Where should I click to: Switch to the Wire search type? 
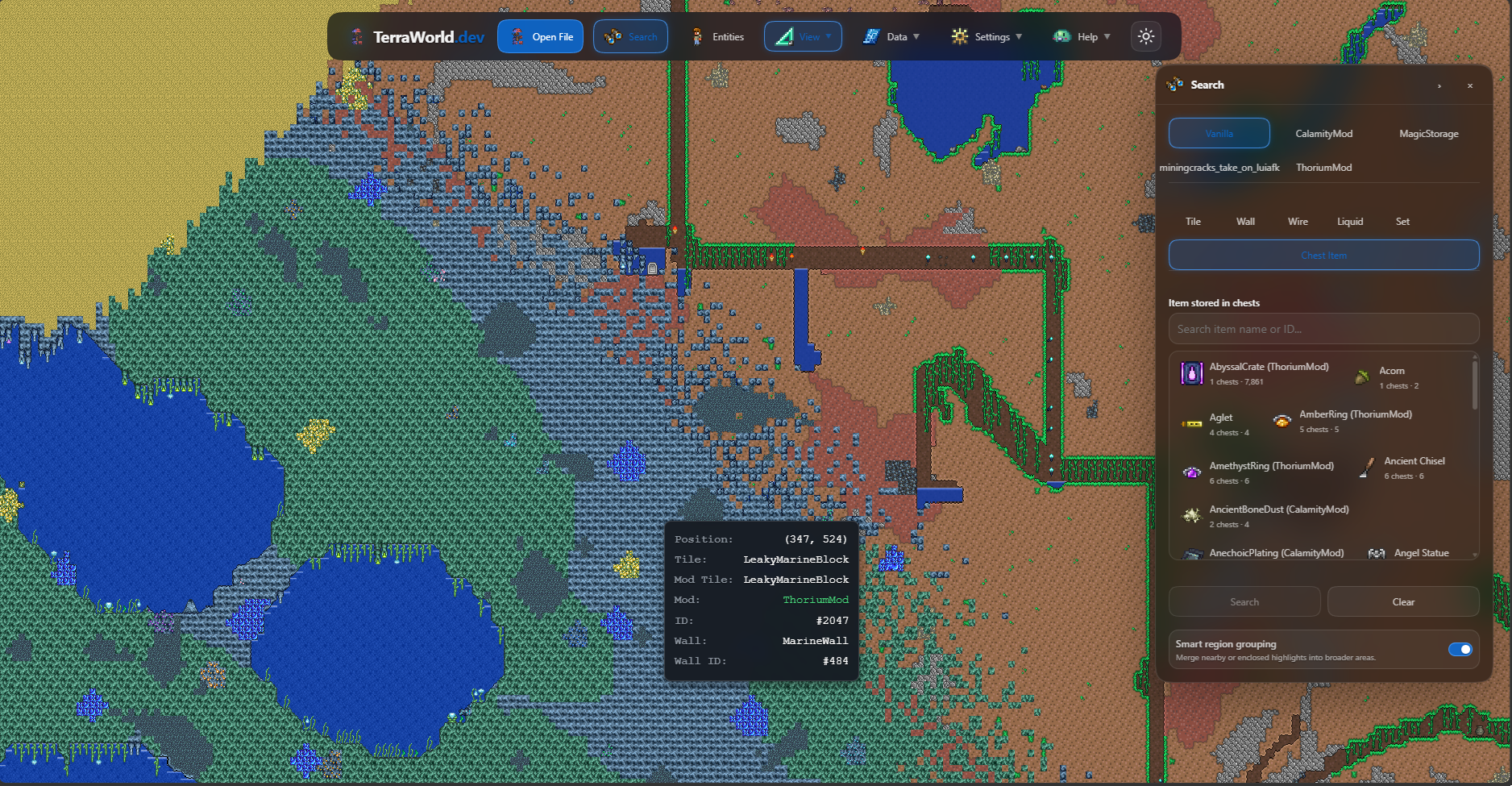1298,221
